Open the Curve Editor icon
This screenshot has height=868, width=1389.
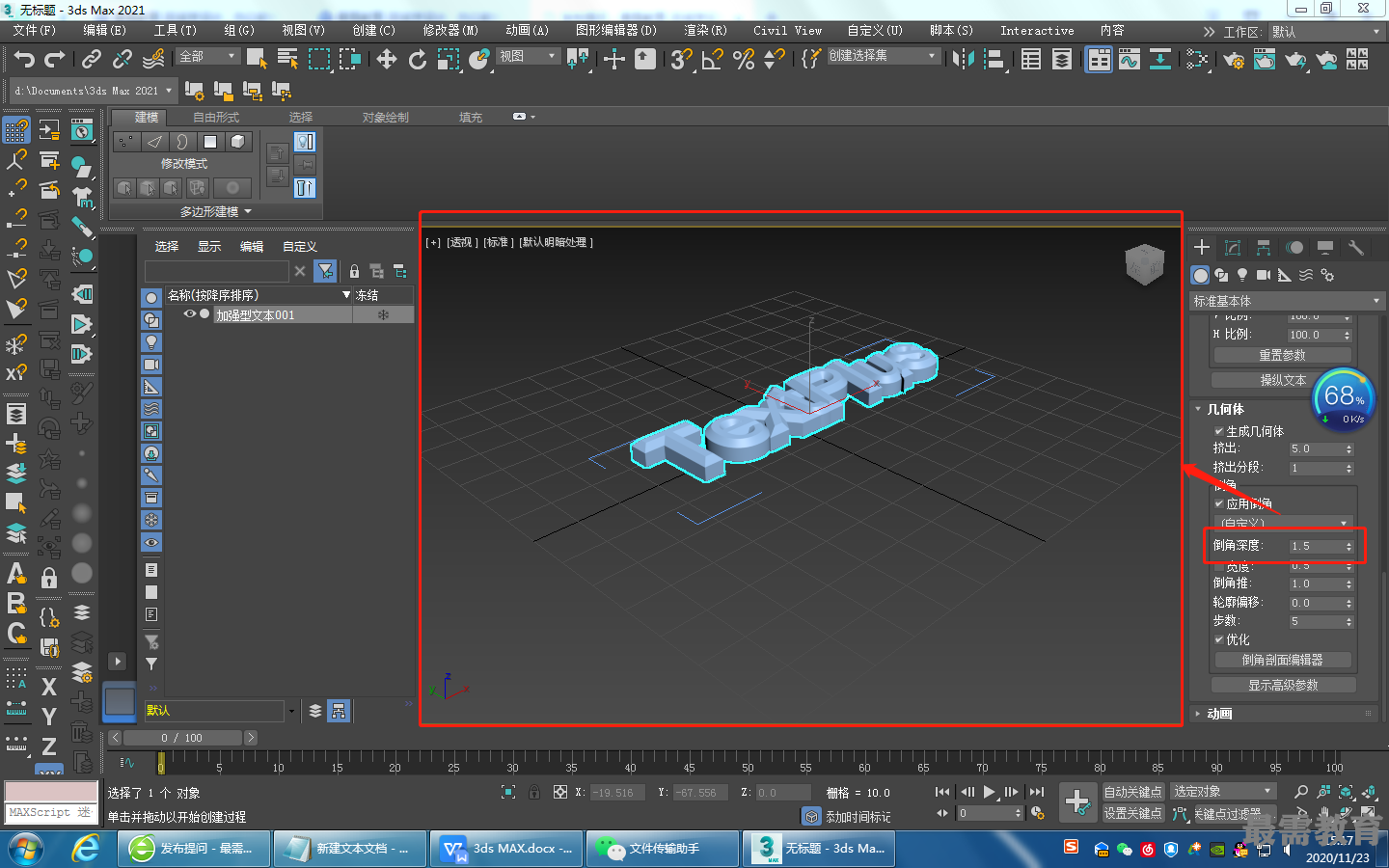pos(1130,60)
